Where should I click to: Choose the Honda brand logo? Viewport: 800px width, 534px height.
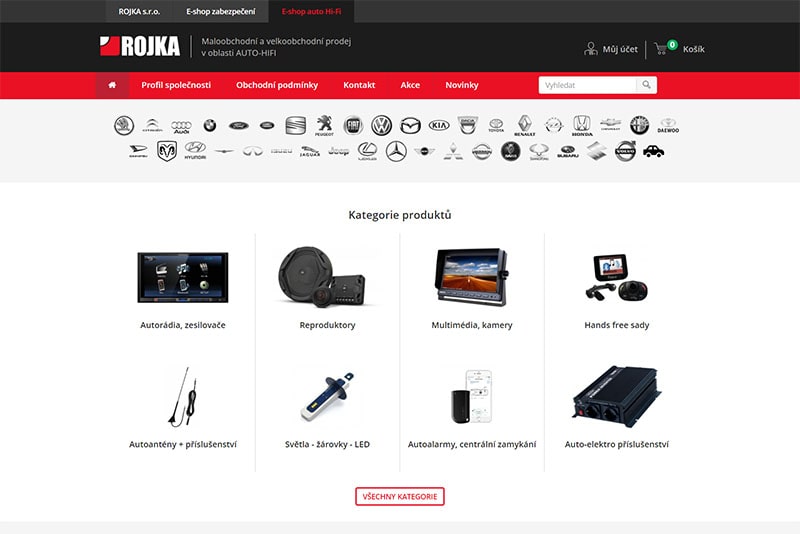coord(582,125)
